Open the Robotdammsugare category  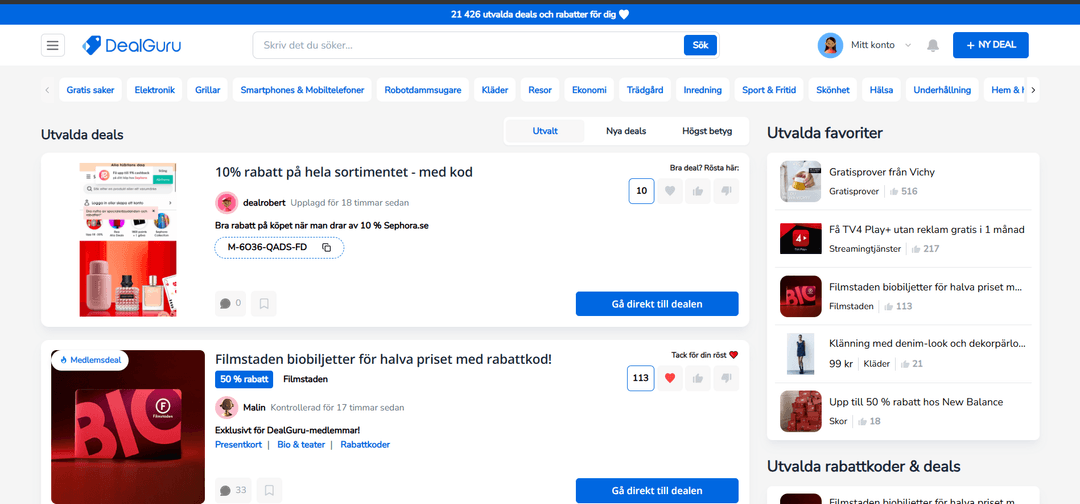tap(423, 90)
